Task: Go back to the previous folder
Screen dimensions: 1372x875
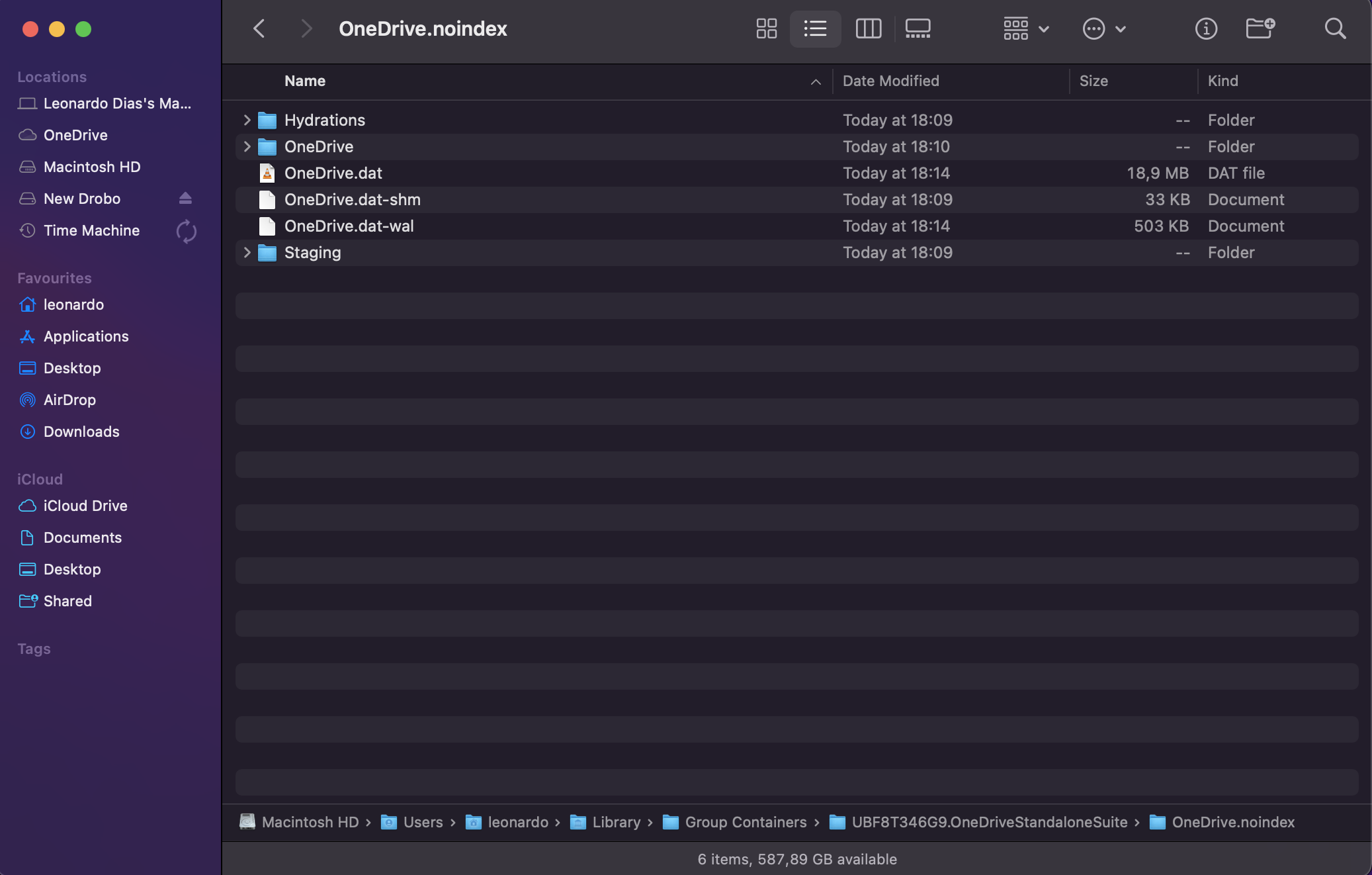Action: coord(259,28)
